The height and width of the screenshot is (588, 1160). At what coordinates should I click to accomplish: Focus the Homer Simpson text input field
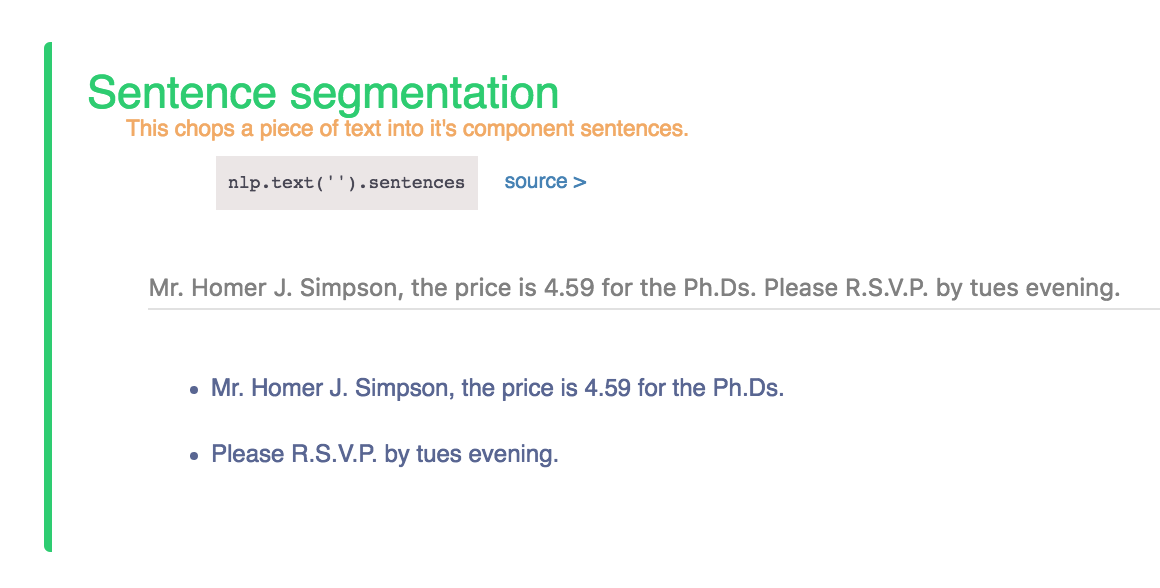pos(654,287)
